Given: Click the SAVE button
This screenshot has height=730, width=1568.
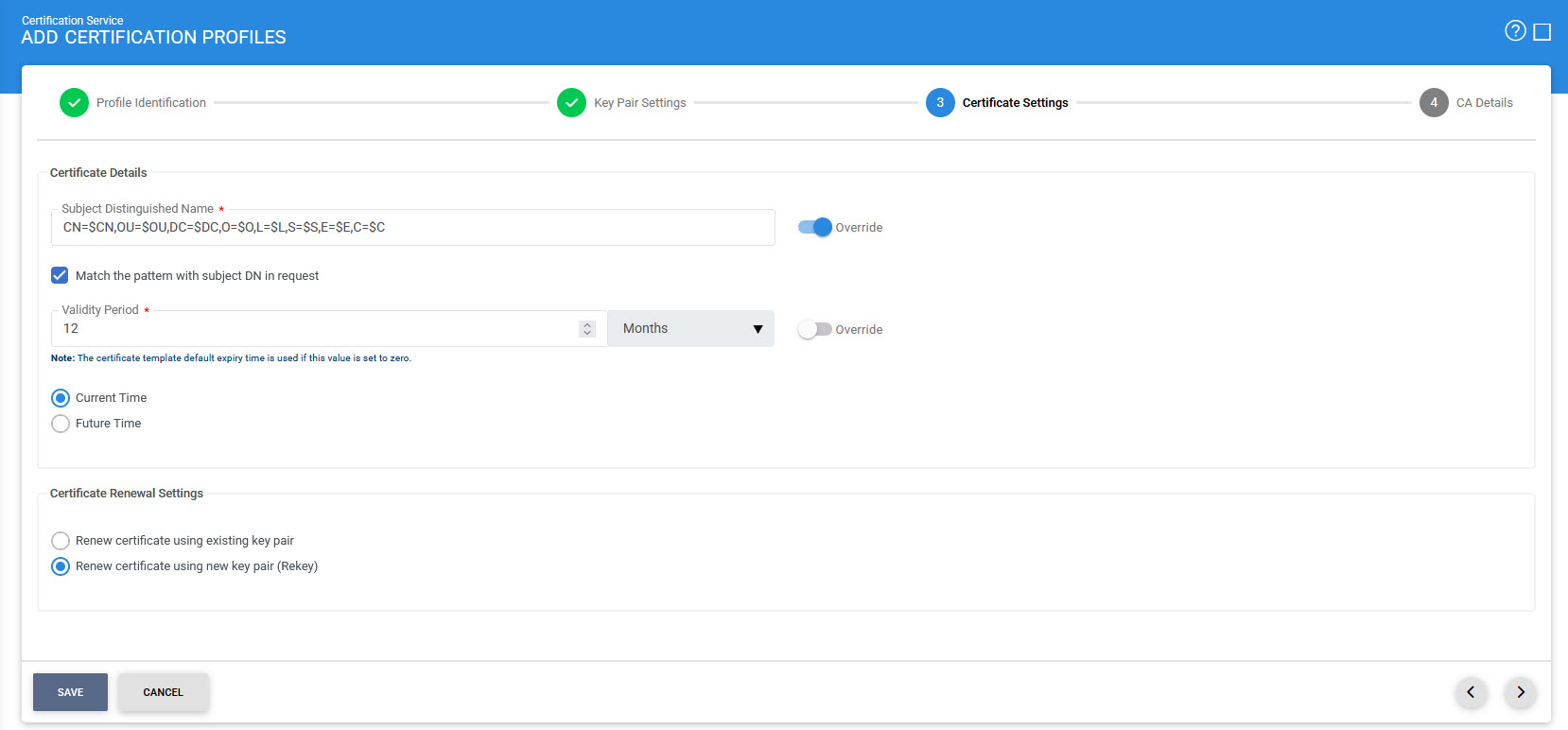Looking at the screenshot, I should click(70, 692).
